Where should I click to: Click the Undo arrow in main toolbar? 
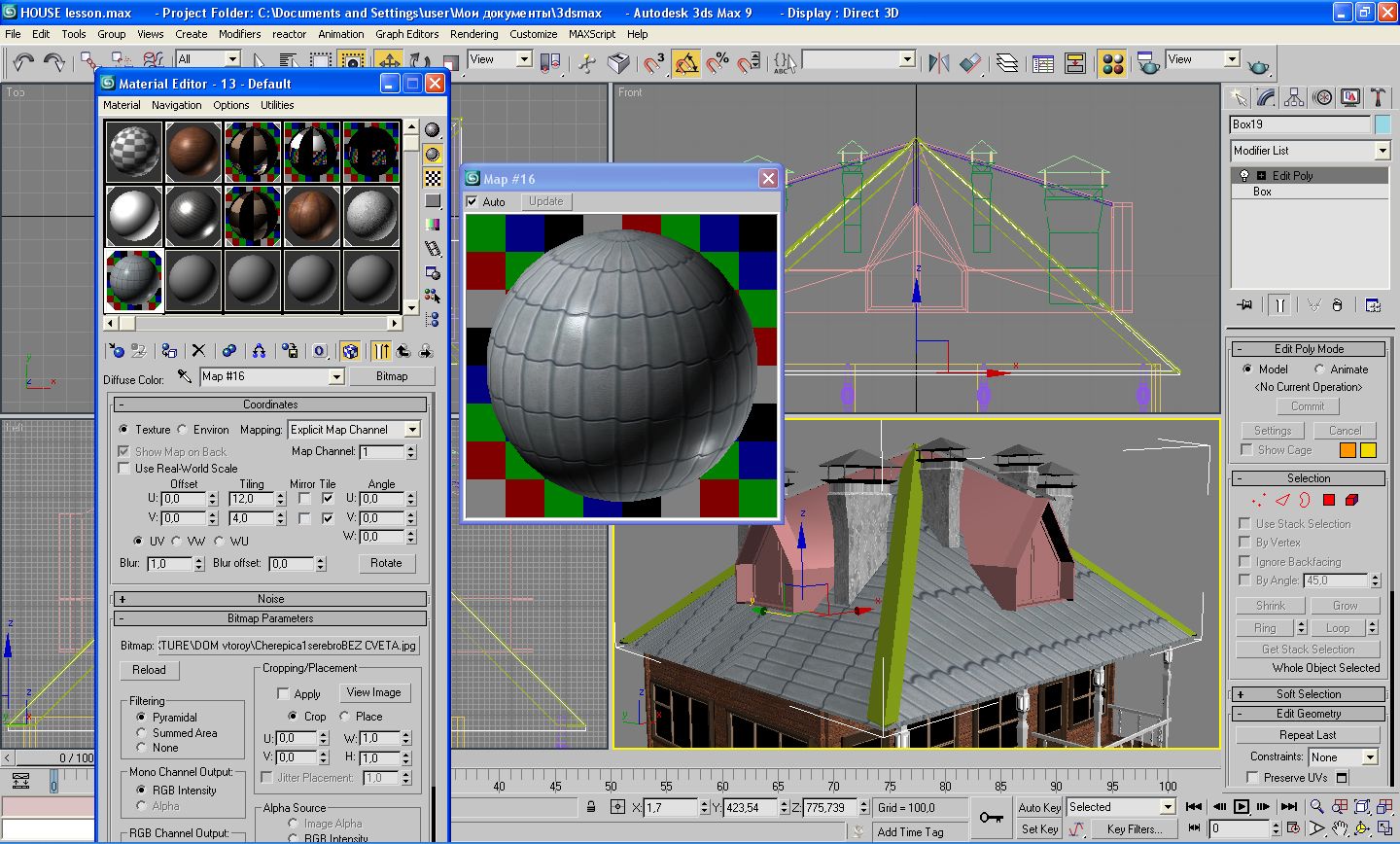[x=23, y=63]
